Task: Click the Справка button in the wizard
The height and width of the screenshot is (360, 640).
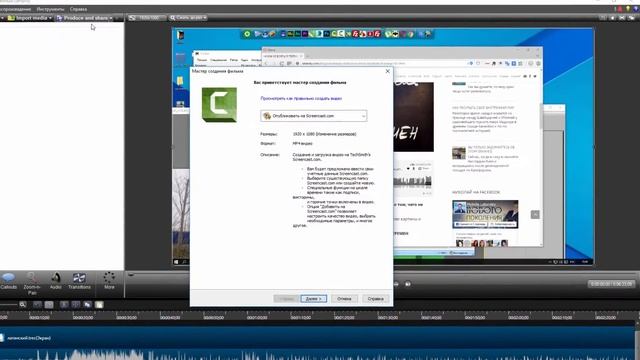Action: [375, 299]
